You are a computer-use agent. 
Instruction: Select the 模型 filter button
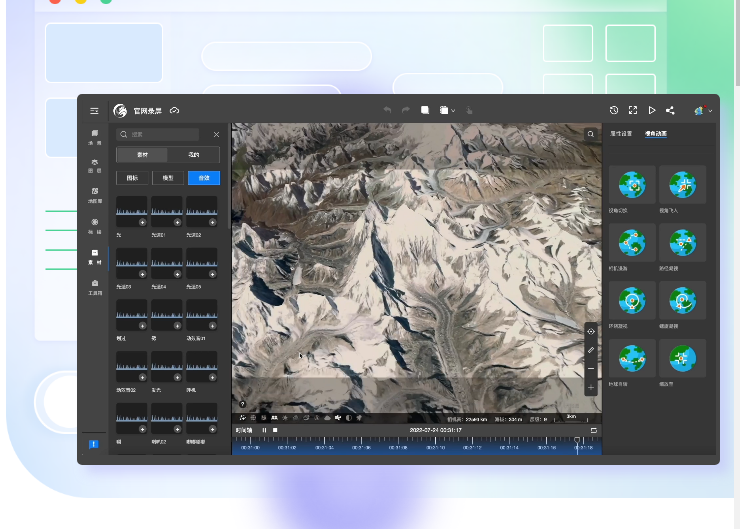[168, 178]
